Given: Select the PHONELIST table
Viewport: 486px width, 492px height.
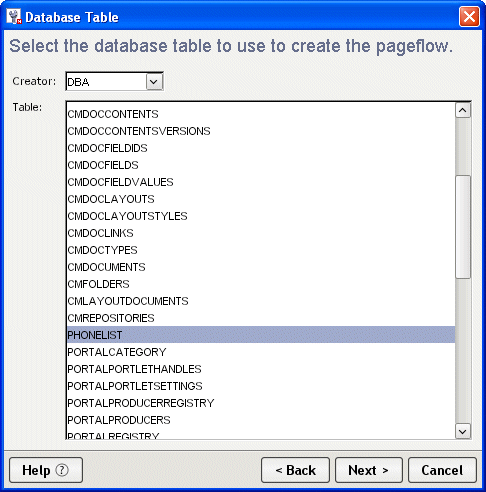Looking at the screenshot, I should pos(261,335).
